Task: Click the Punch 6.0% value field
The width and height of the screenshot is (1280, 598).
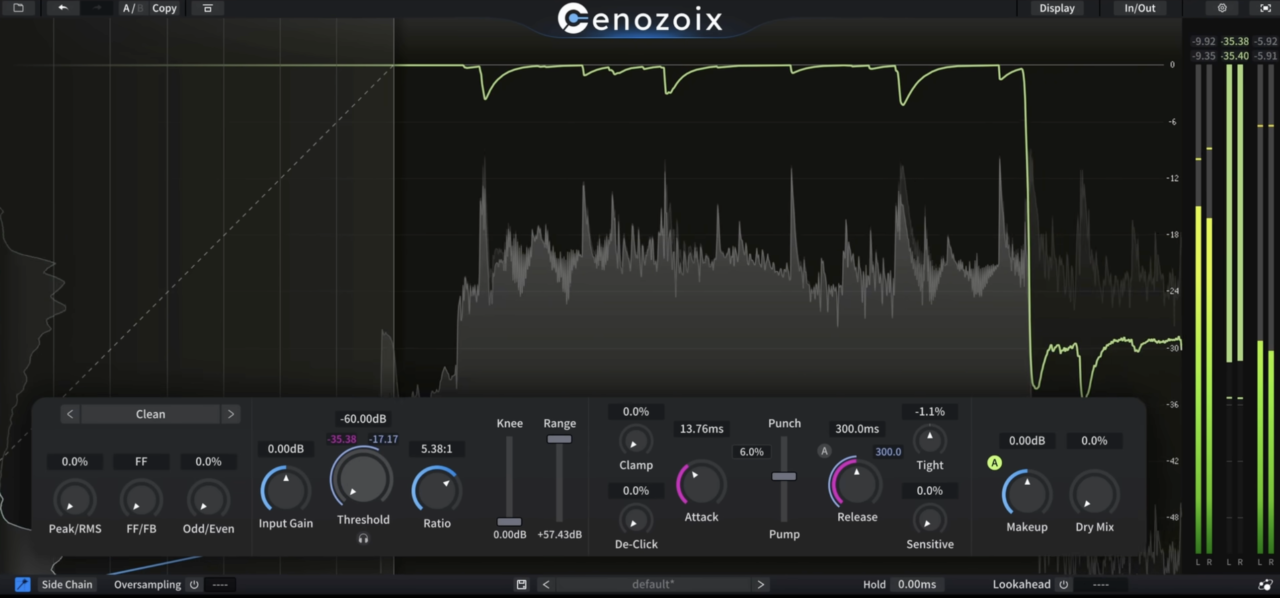Action: (x=751, y=452)
